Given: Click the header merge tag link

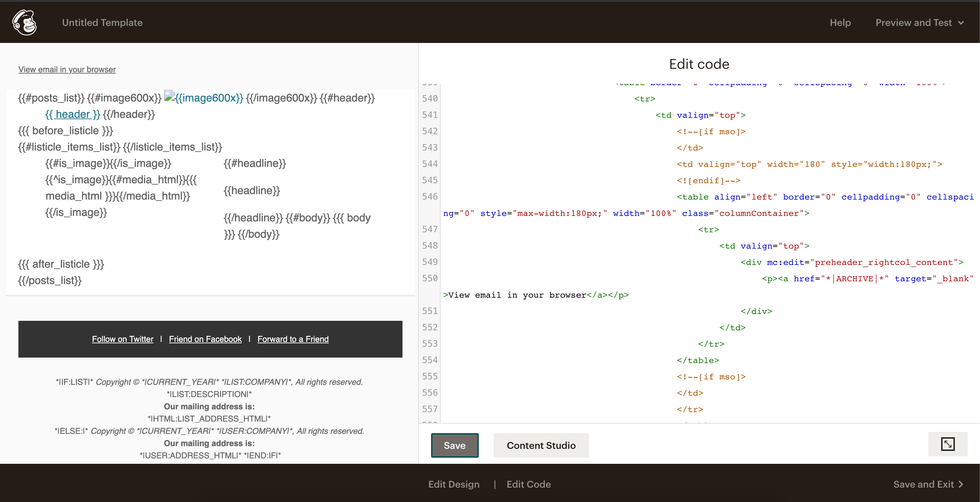Looking at the screenshot, I should tap(72, 114).
